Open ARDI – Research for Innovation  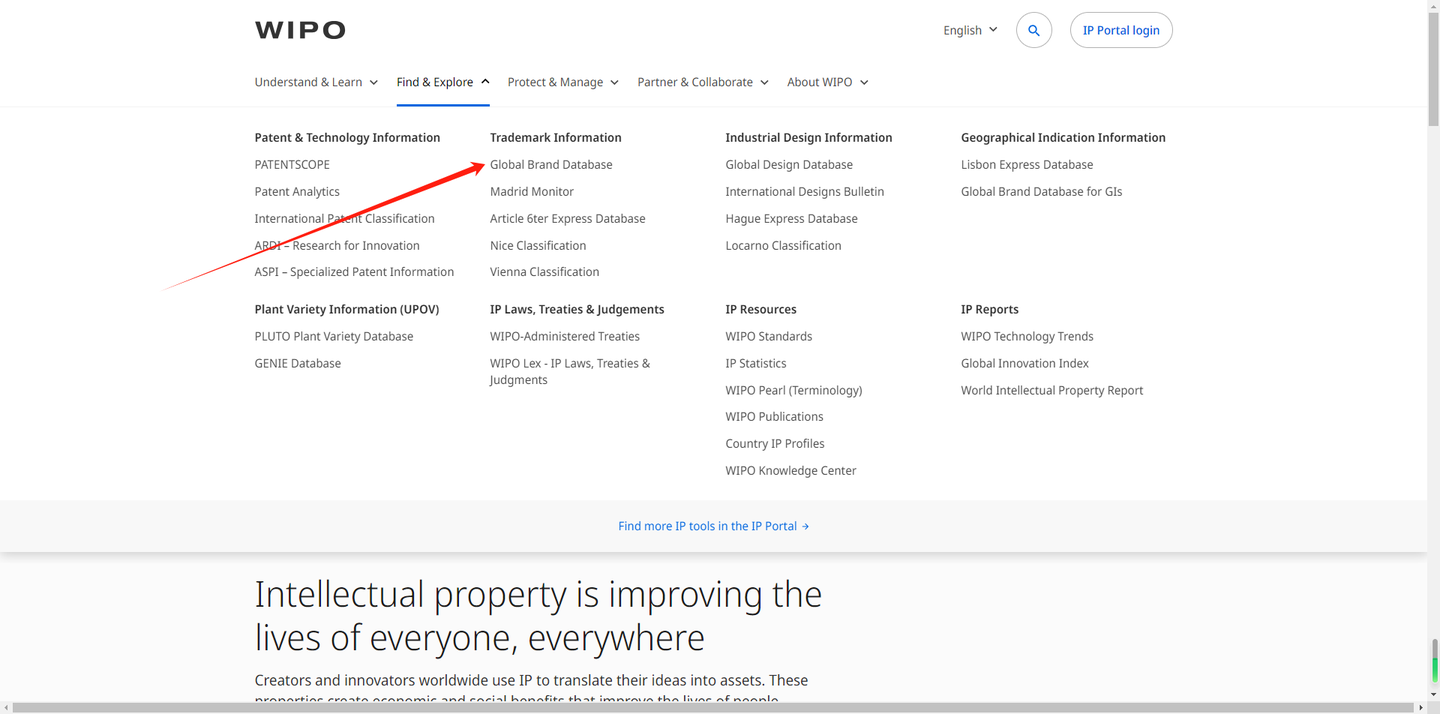(x=337, y=246)
